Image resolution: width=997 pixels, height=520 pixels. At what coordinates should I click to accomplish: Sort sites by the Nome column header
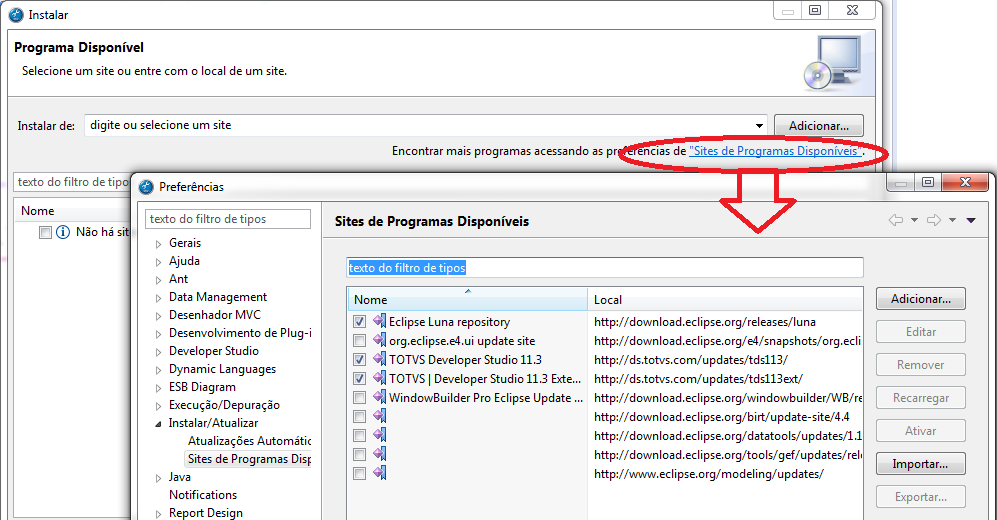coord(467,299)
